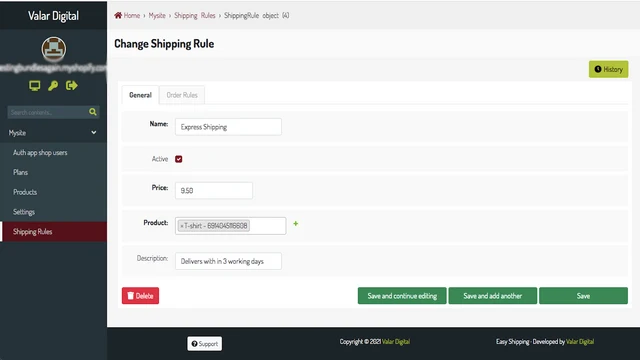Click the monitor icon in sidebar
Viewport: 640px width, 360px height.
35,86
